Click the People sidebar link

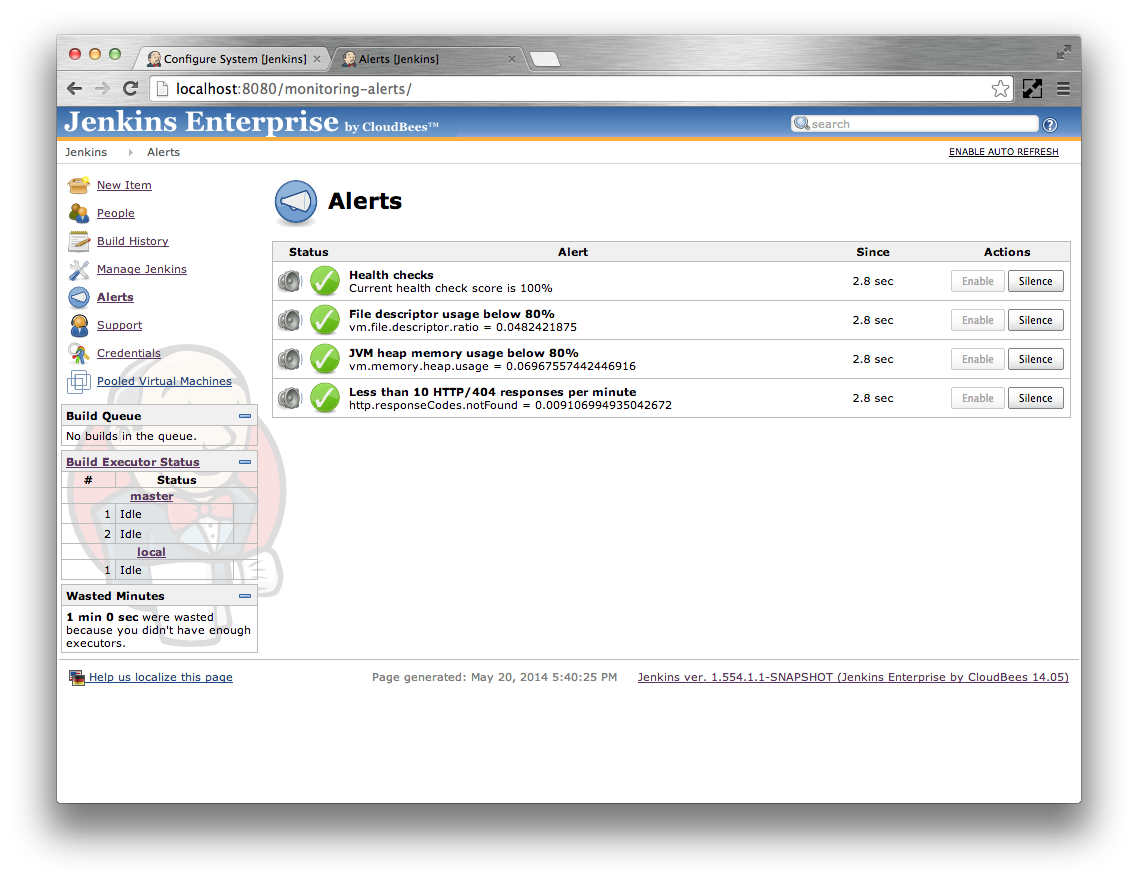point(115,213)
